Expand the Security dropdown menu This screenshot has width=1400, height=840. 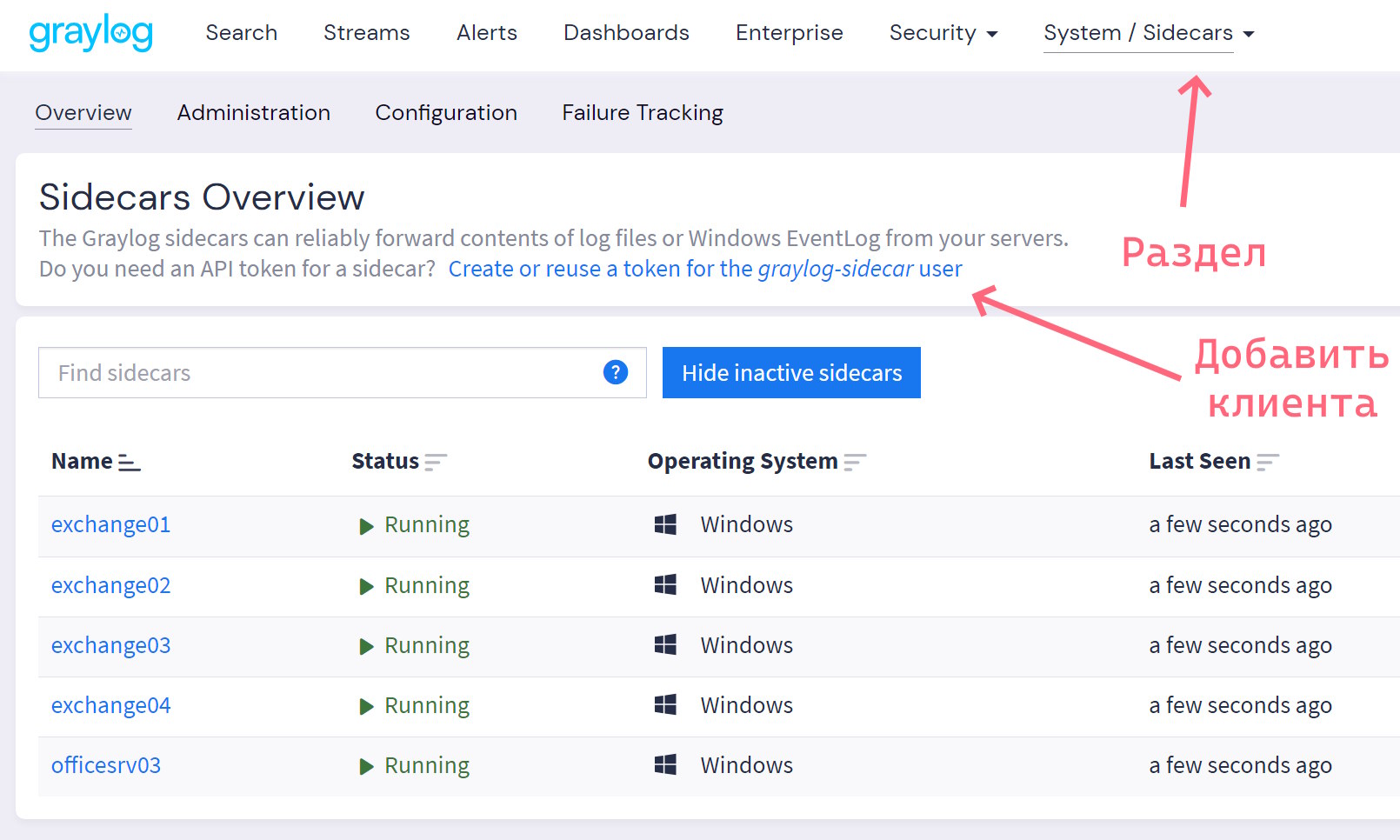coord(943,33)
